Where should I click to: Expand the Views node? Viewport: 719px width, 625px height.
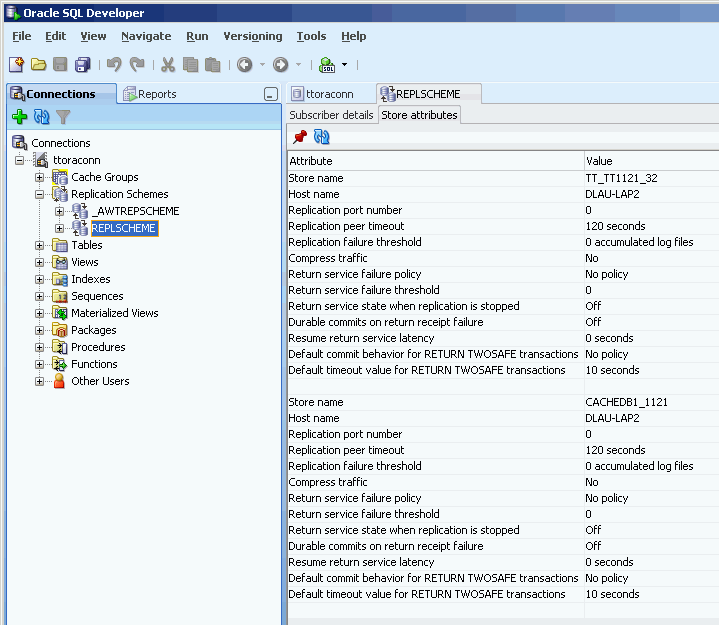[x=39, y=262]
